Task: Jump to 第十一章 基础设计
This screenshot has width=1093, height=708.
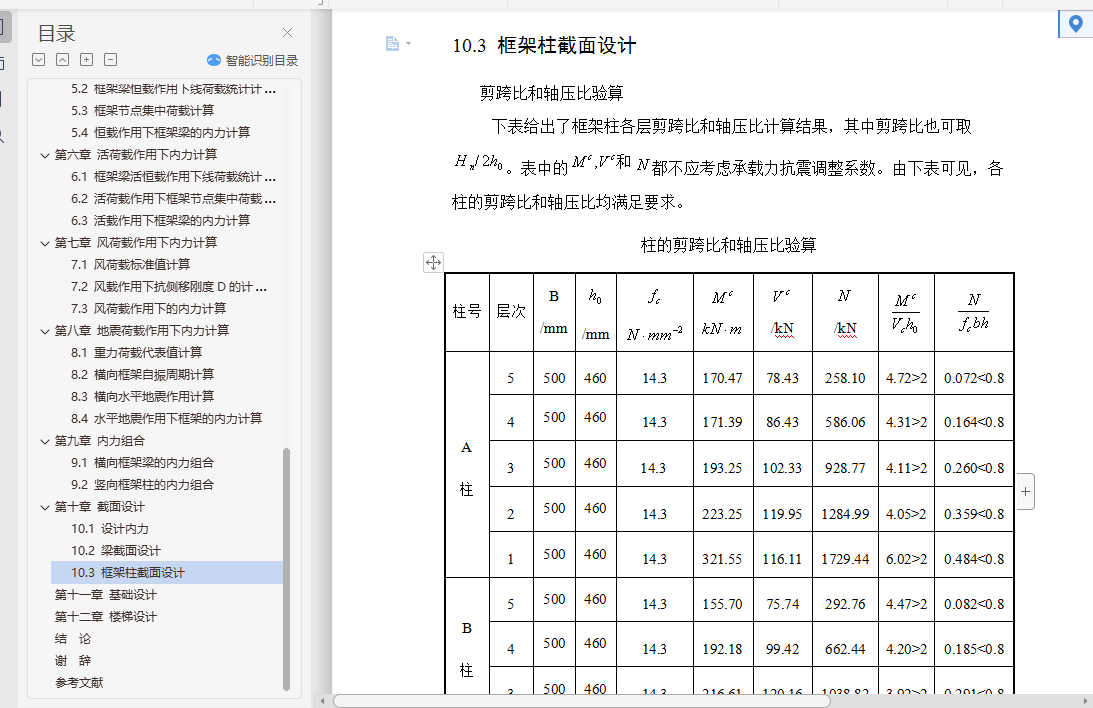Action: coord(106,595)
